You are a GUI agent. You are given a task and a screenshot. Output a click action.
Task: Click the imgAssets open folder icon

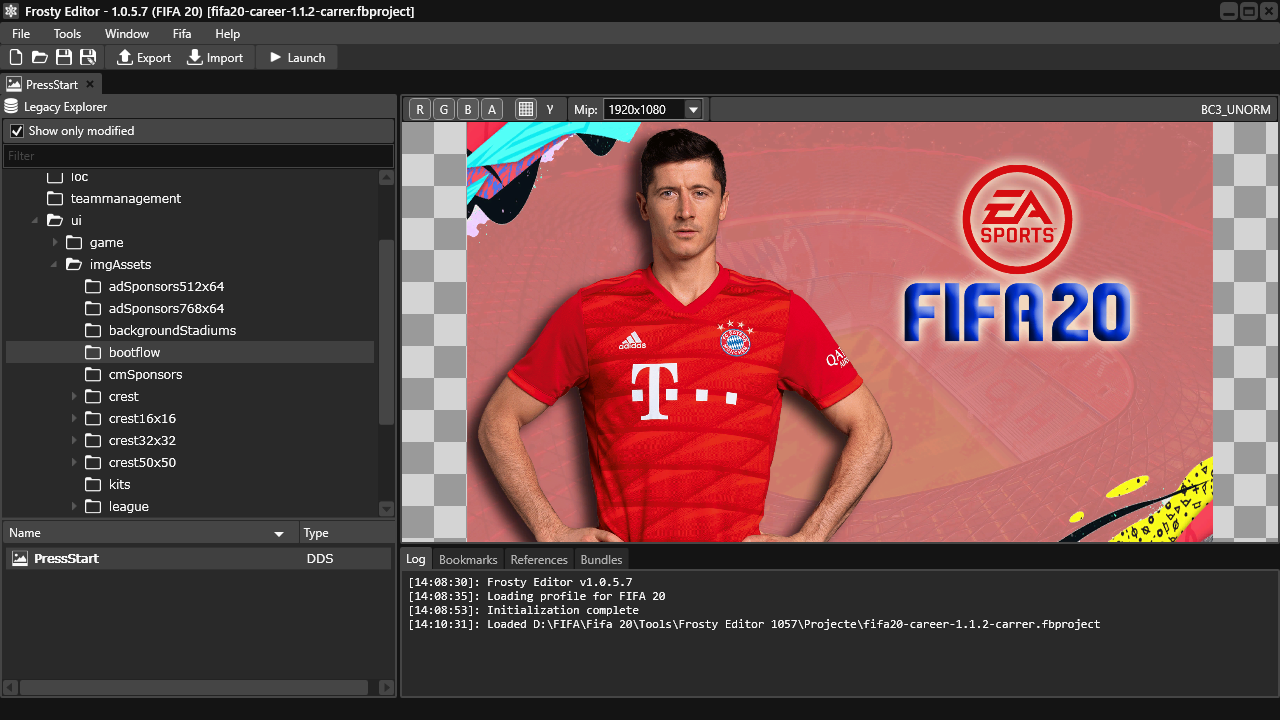pyautogui.click(x=74, y=264)
